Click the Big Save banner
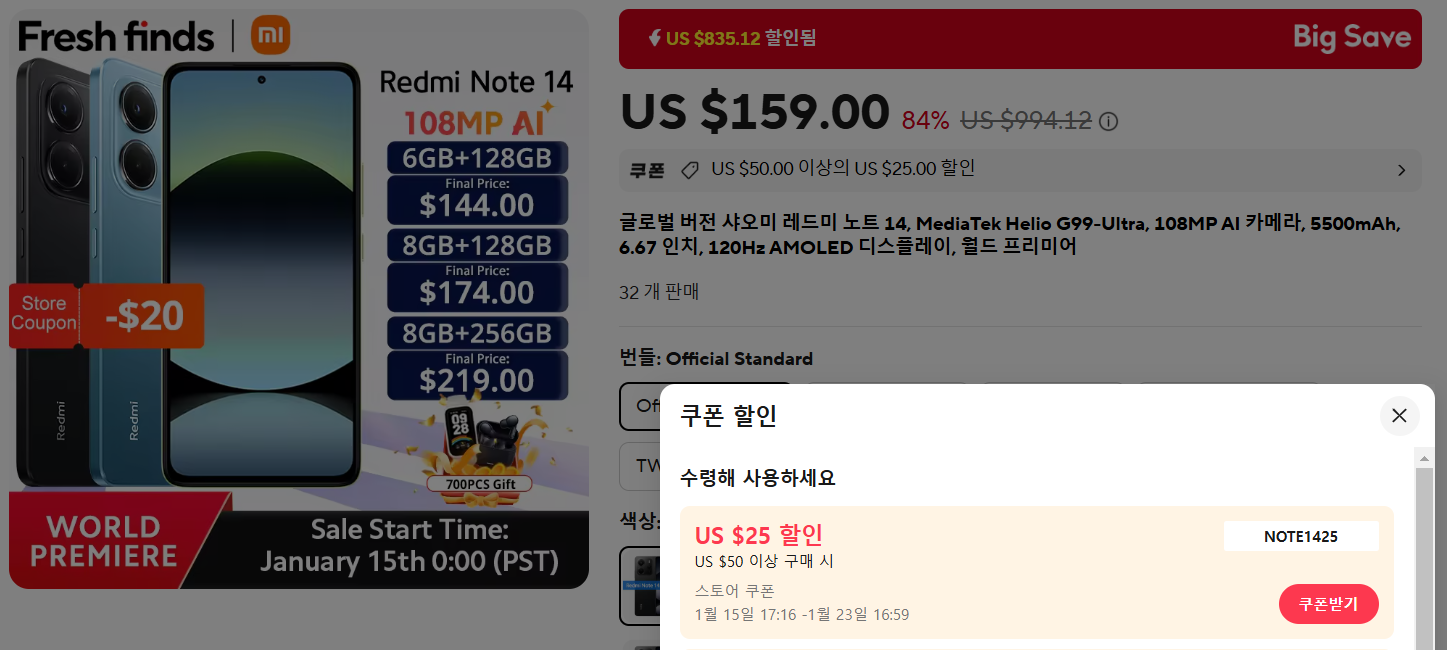 (x=1020, y=39)
